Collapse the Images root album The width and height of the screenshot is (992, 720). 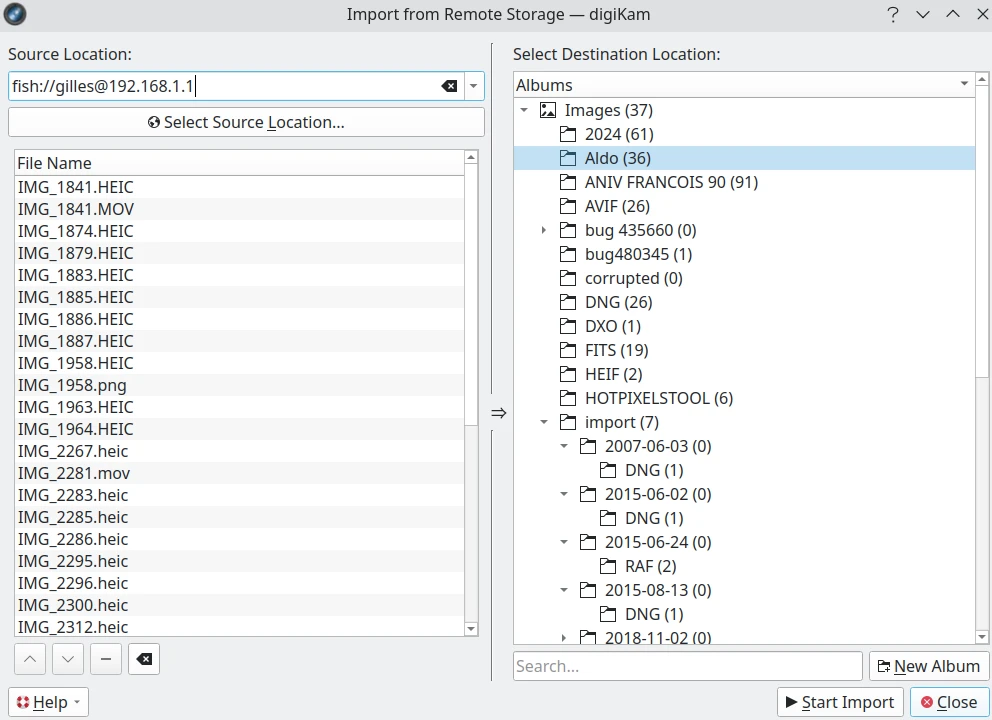[524, 110]
